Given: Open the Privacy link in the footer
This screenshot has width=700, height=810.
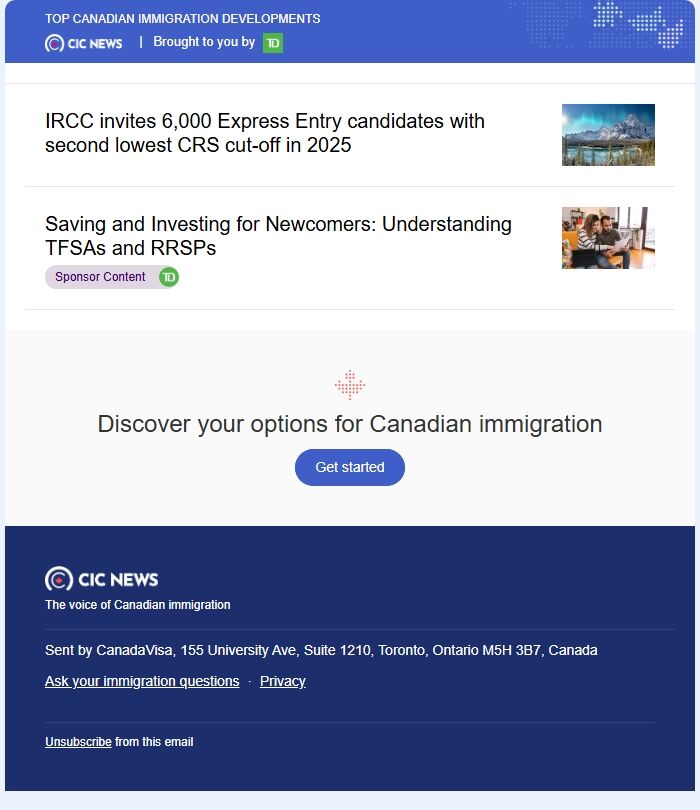Looking at the screenshot, I should click(x=282, y=681).
